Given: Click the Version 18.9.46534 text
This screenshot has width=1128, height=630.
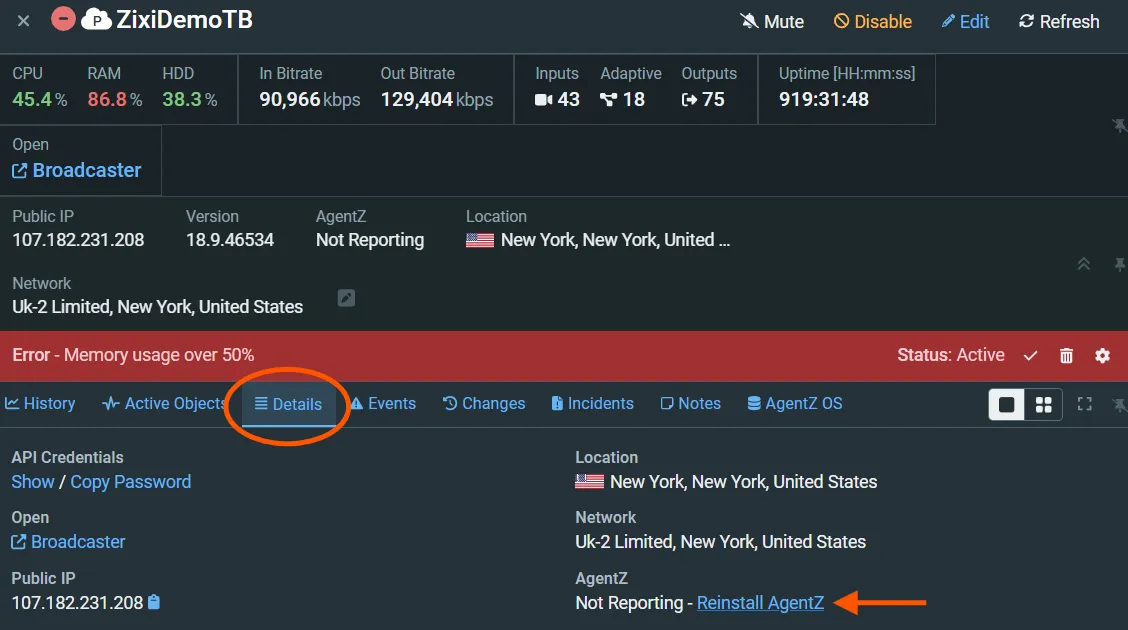Looking at the screenshot, I should (229, 239).
